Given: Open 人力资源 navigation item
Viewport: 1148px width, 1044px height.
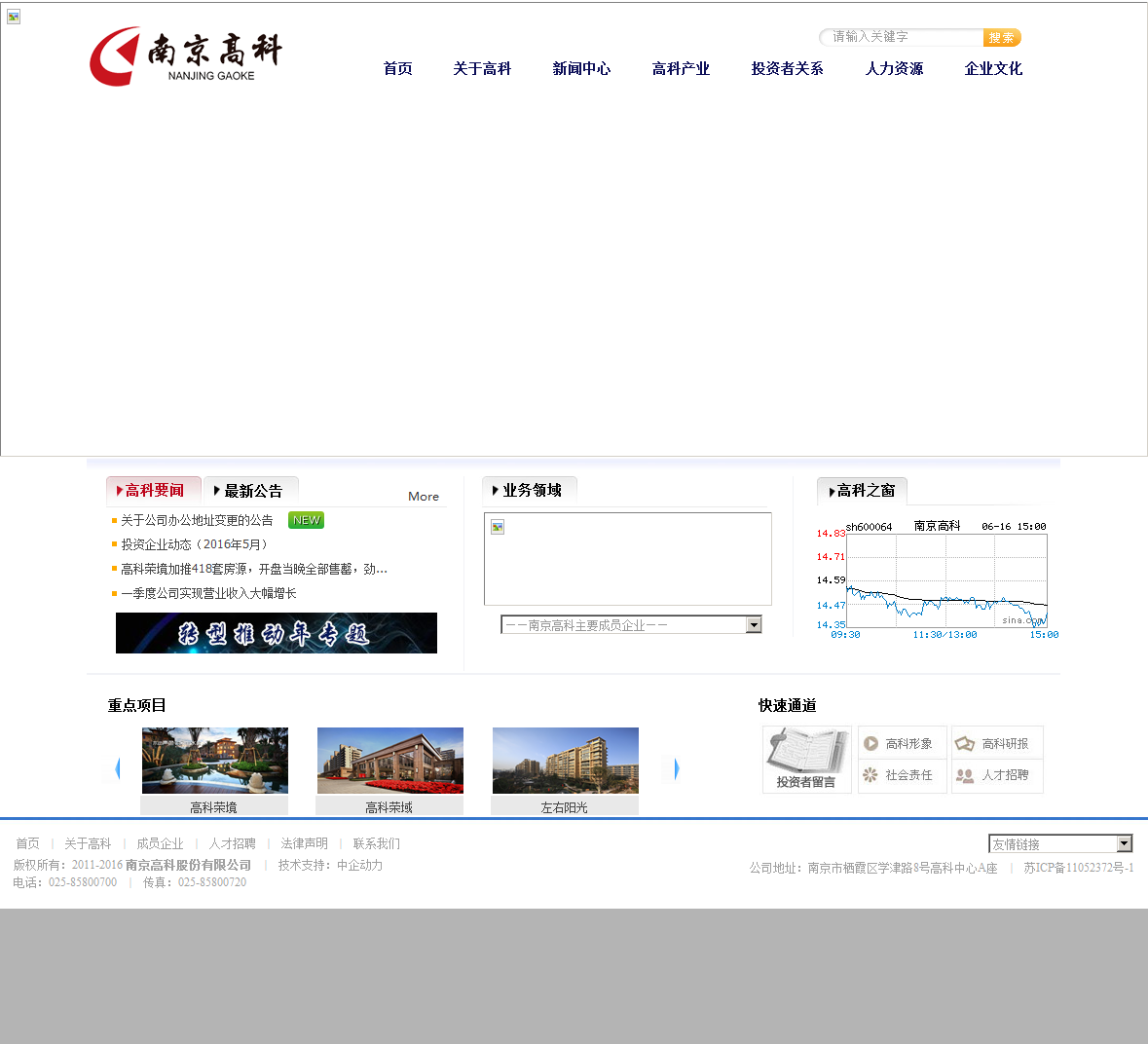Looking at the screenshot, I should tap(894, 69).
